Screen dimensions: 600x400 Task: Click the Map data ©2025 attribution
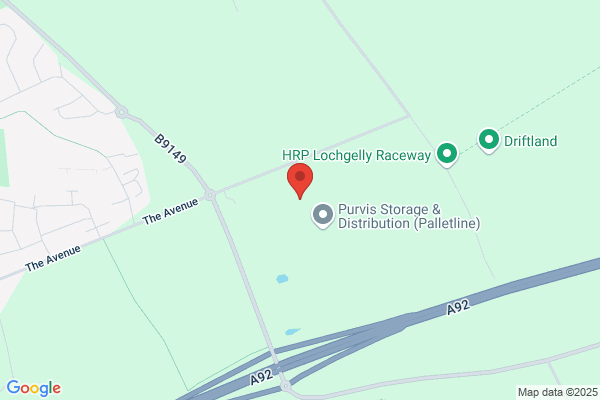tap(558, 392)
